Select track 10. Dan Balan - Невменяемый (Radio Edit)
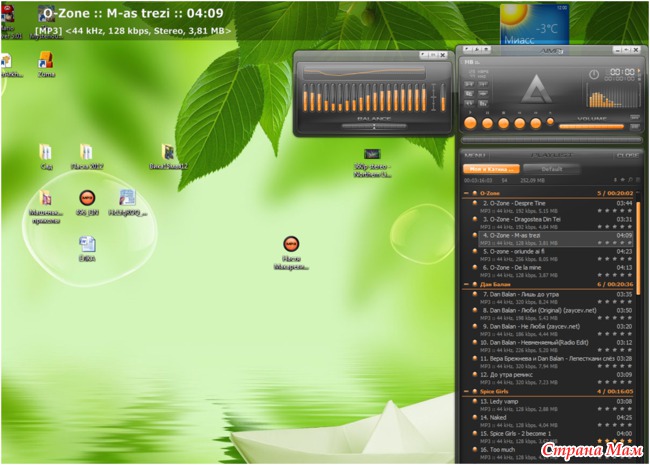The width and height of the screenshot is (650, 465). [x=555, y=346]
